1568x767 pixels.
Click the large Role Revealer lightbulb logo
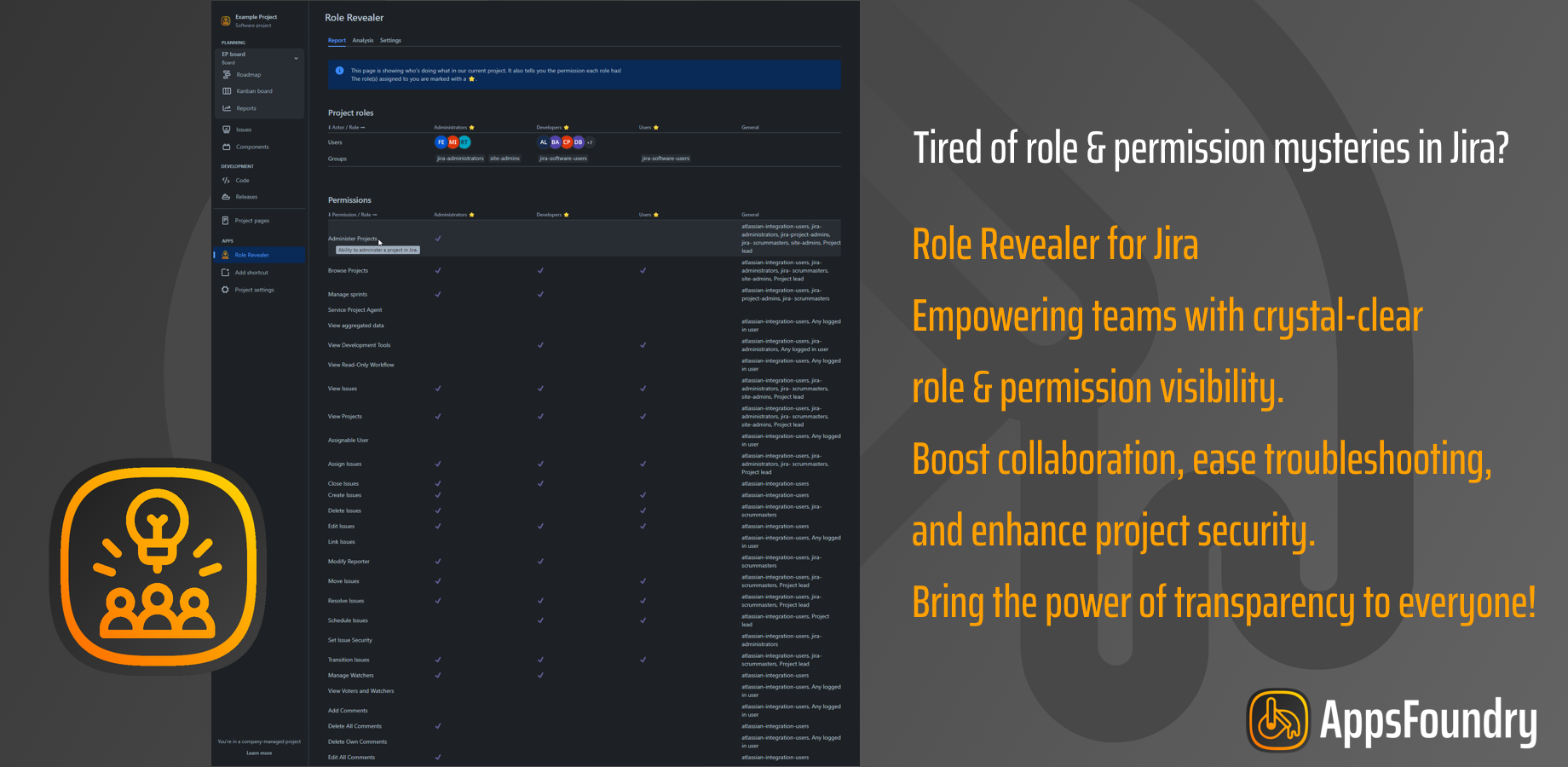[x=158, y=567]
